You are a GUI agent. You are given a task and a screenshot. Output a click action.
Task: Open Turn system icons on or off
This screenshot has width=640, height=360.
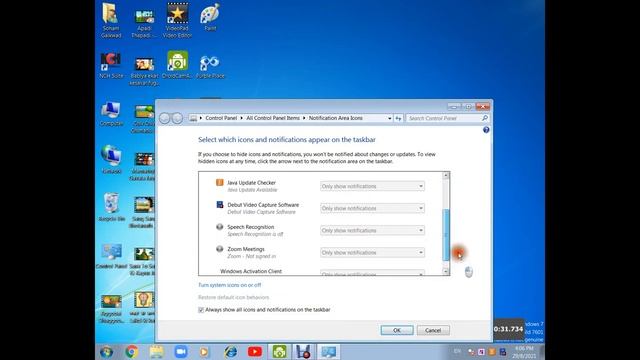coord(229,285)
